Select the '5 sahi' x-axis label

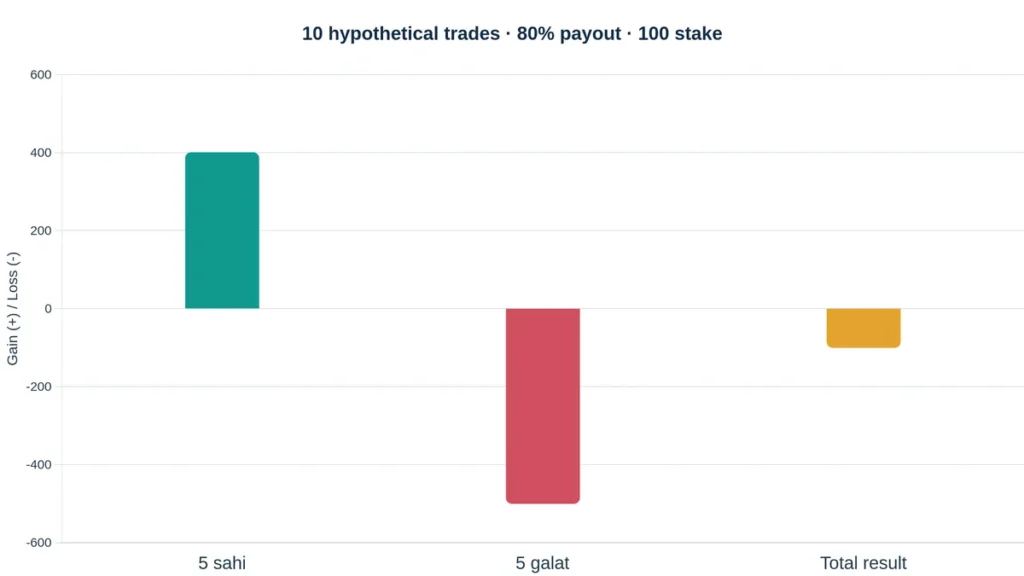[x=222, y=563]
